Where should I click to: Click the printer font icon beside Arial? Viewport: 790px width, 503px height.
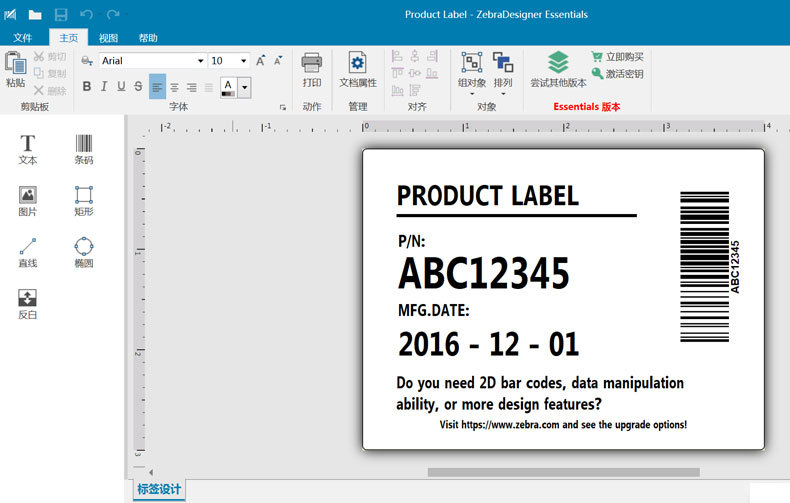87,61
